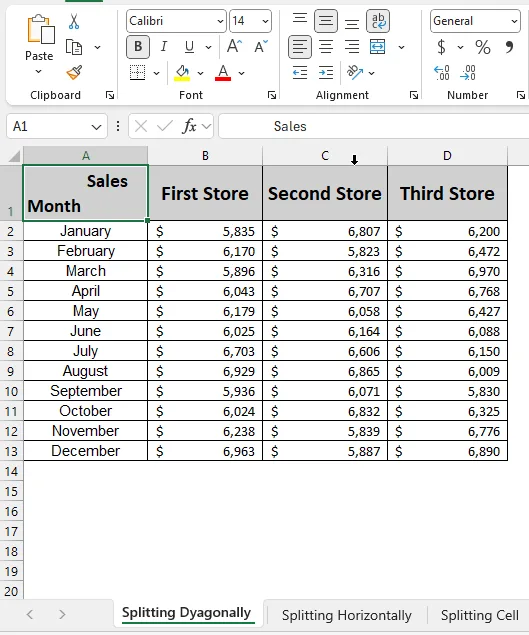This screenshot has height=635, width=529.
Task: Toggle Align Left button
Action: 300,47
